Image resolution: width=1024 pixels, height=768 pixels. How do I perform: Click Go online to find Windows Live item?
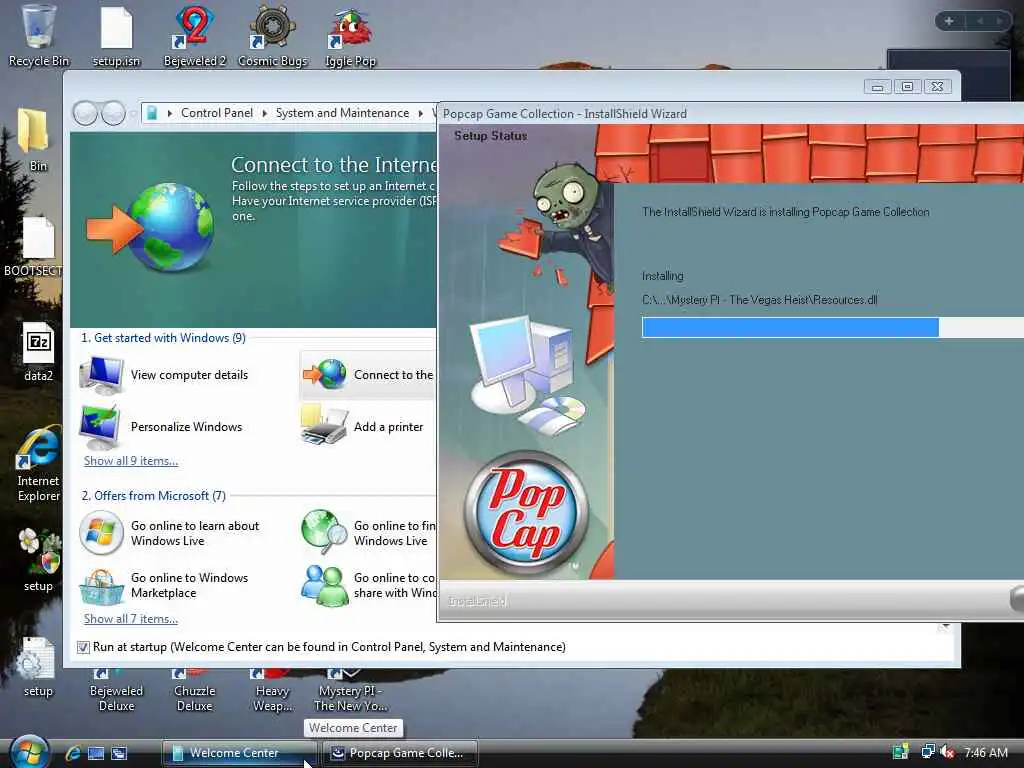click(368, 533)
